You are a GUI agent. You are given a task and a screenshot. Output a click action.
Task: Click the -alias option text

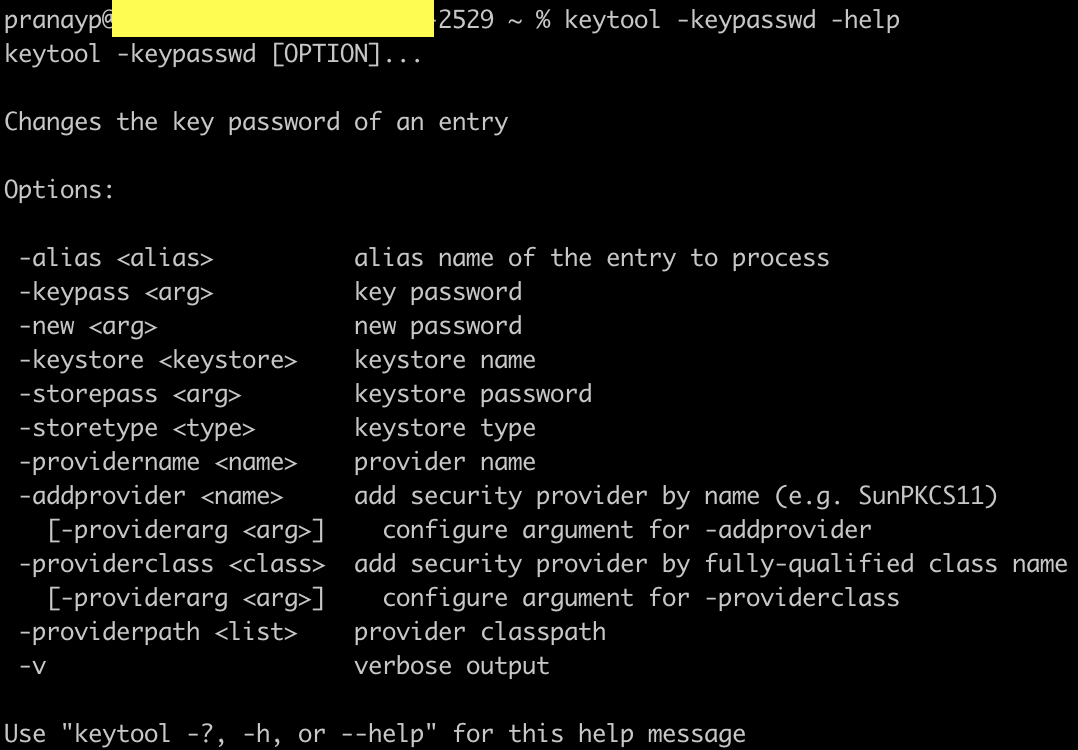(x=116, y=258)
